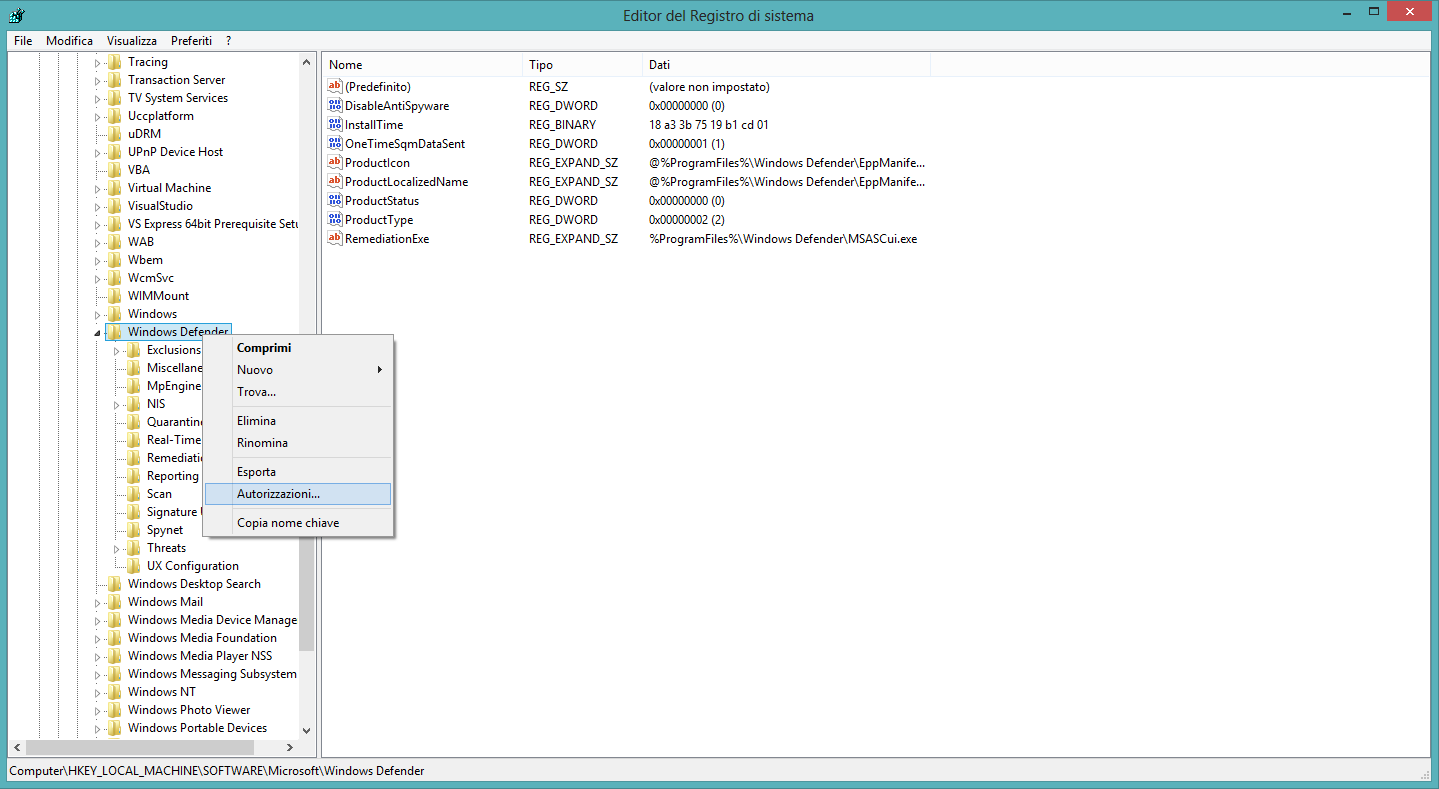Open the Visualizza menu
This screenshot has height=789, width=1439.
132,41
